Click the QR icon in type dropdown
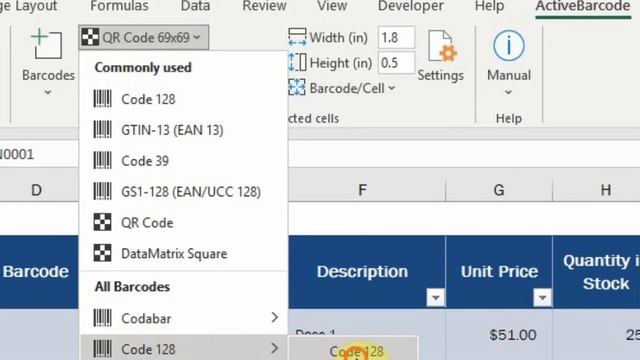This screenshot has height=360, width=640. (x=90, y=37)
